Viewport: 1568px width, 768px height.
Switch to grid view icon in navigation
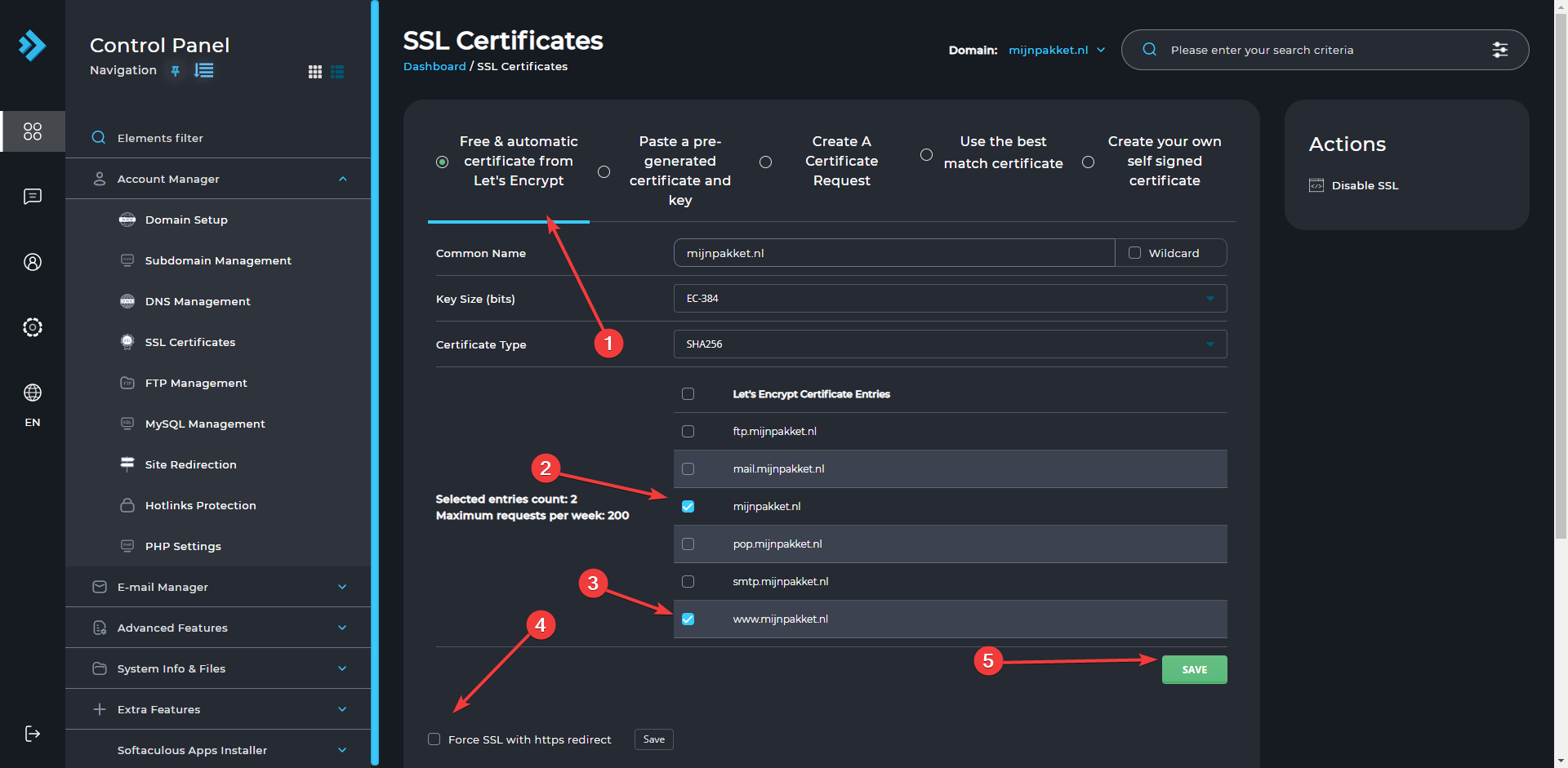315,72
